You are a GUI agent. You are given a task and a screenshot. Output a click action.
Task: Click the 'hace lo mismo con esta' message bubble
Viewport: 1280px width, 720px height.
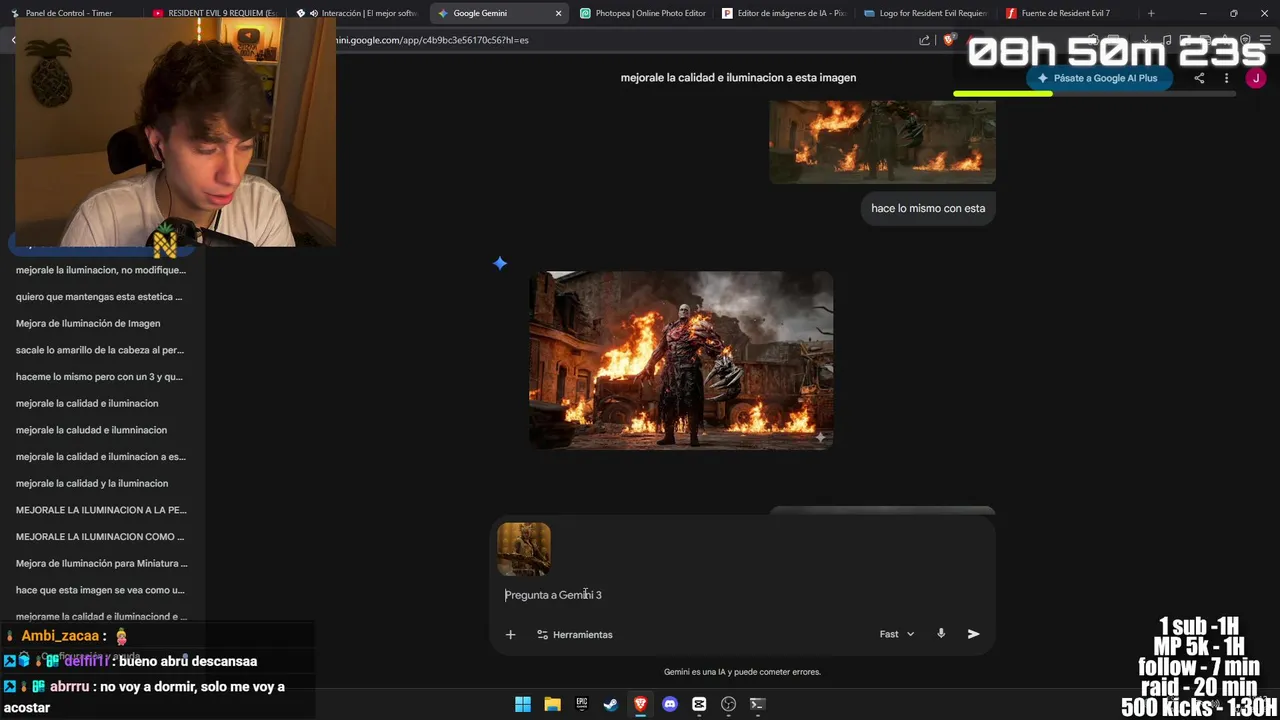click(x=928, y=208)
